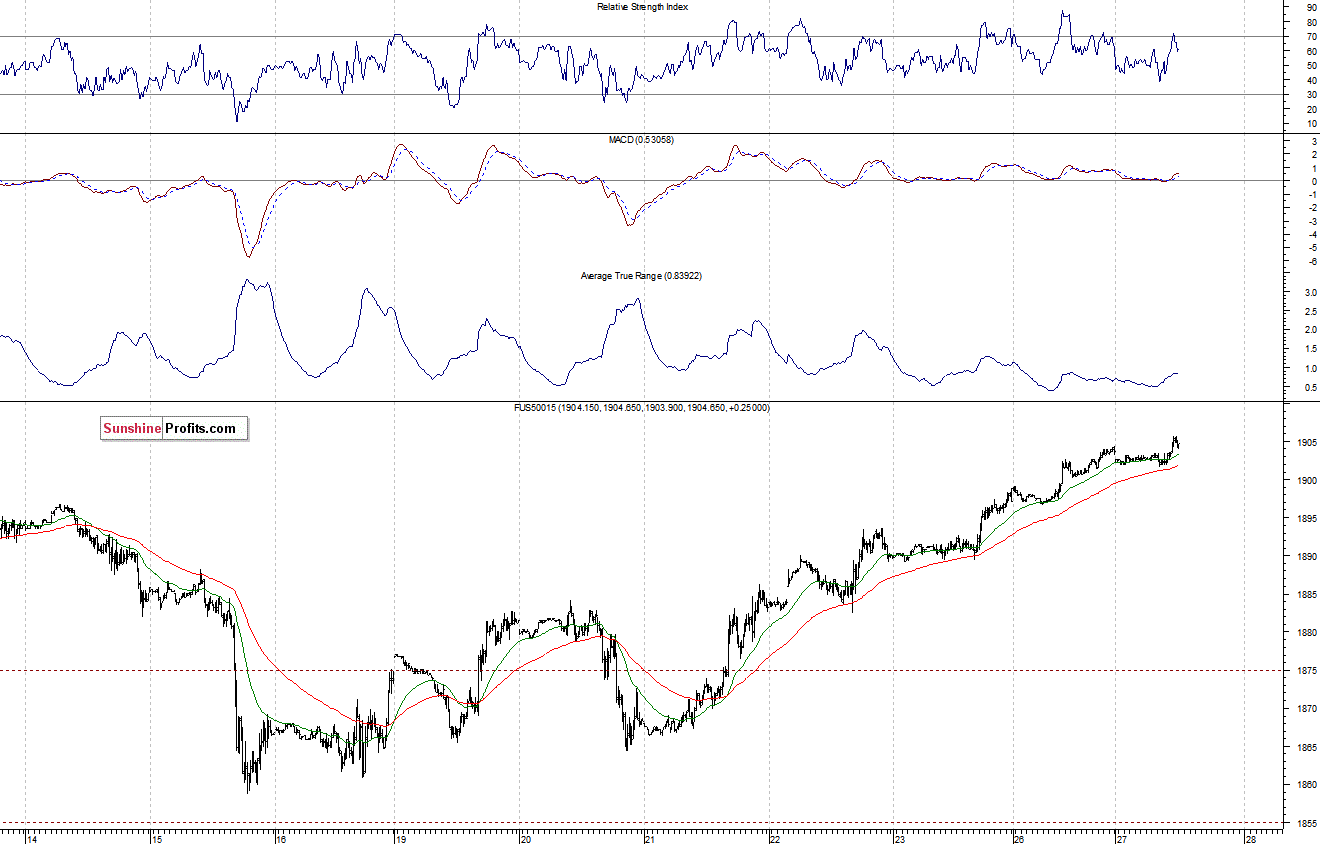1320x844 pixels.
Task: Click MACD scale value -6
Action: click(x=1311, y=261)
